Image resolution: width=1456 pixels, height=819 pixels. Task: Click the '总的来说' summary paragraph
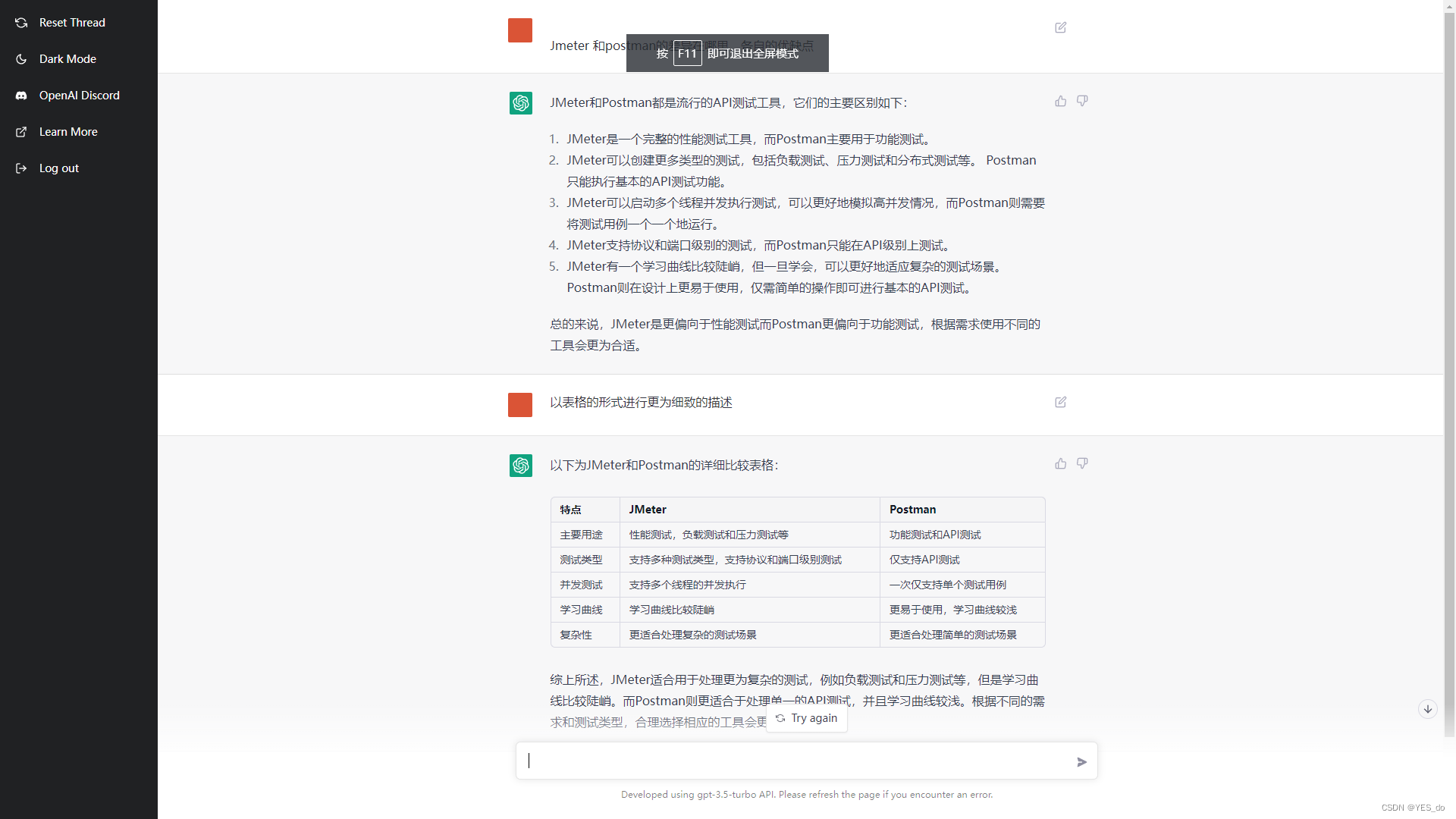point(795,334)
